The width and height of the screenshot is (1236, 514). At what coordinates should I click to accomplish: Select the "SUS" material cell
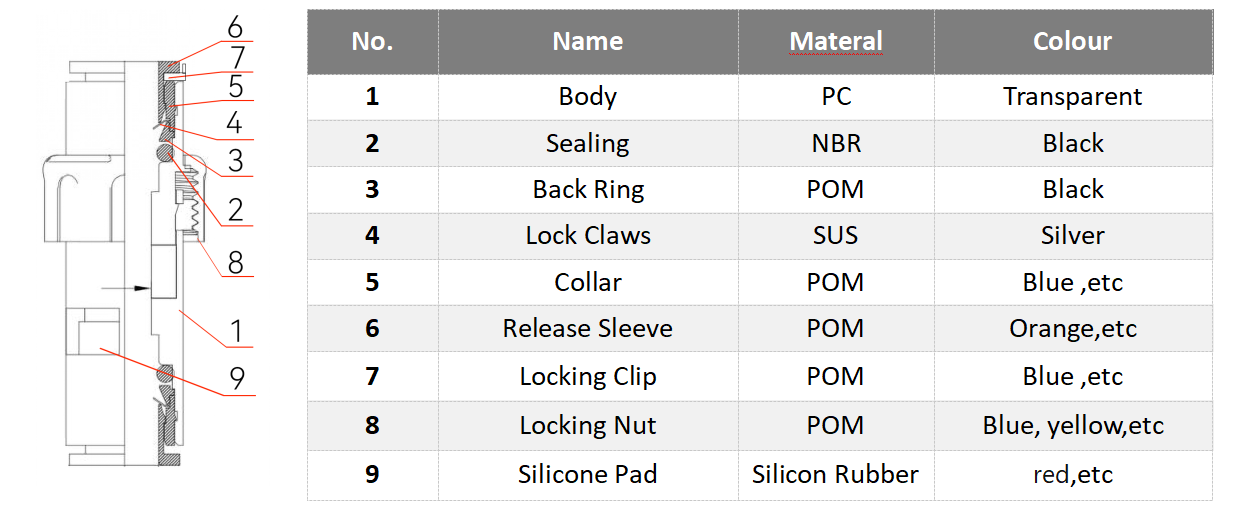click(836, 236)
